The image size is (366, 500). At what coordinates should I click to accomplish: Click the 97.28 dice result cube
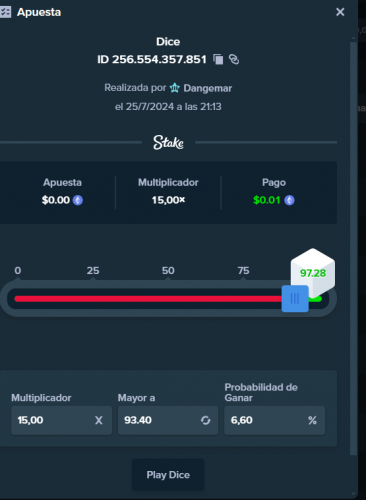(x=313, y=273)
